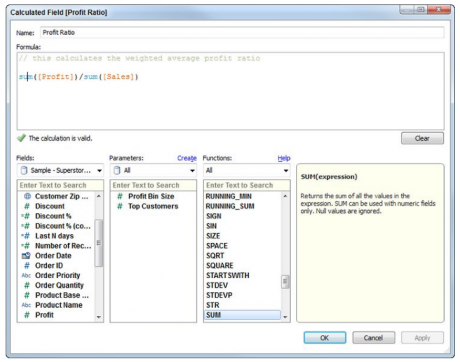Select the Top Customers parameter name
This screenshot has width=460, height=362.
coord(153,206)
